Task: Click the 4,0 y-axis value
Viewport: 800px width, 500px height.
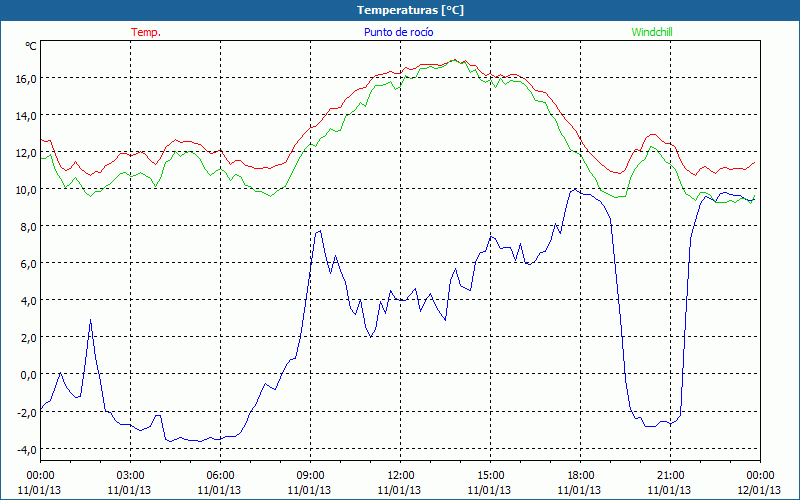Action: [28, 301]
